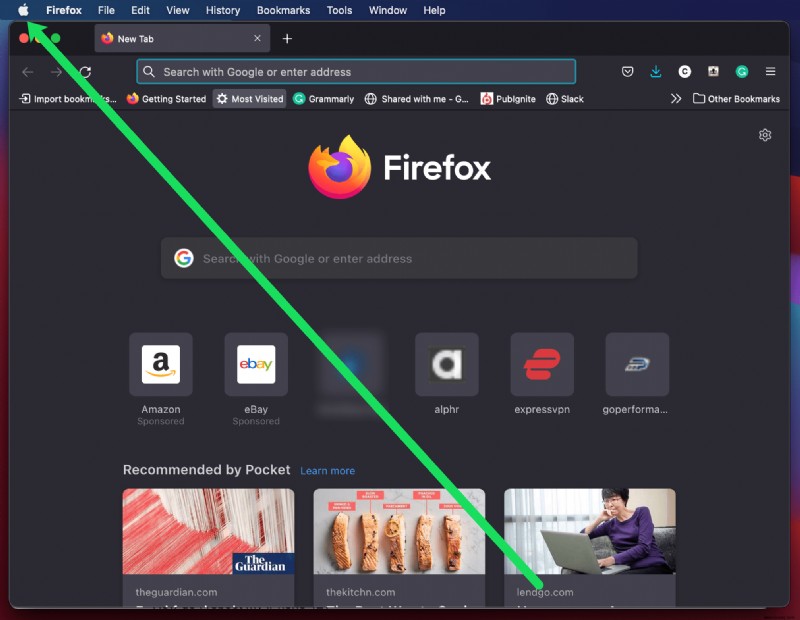Reload the current page
The height and width of the screenshot is (620, 800).
(85, 72)
